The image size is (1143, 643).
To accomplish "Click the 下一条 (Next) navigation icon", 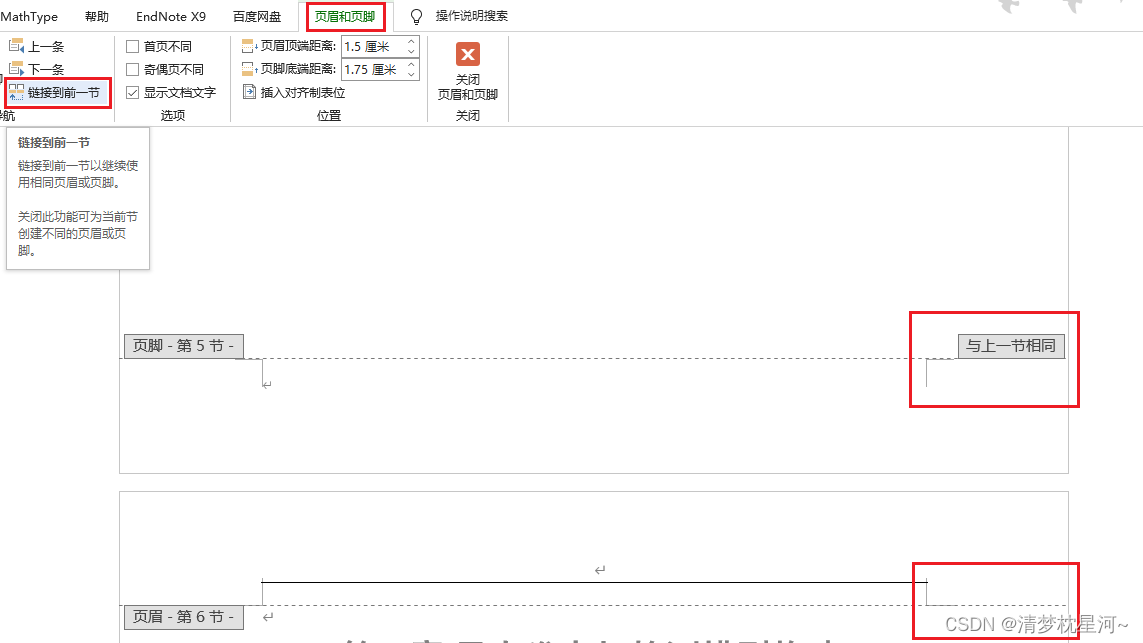I will [x=16, y=69].
